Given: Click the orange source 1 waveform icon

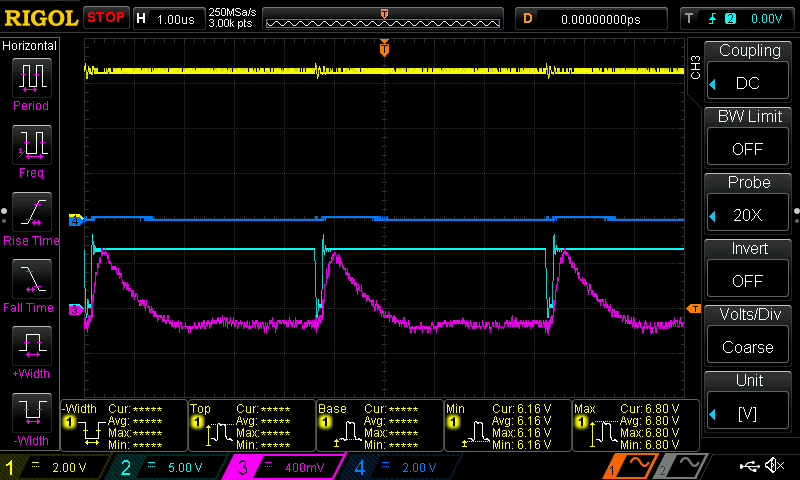Looking at the screenshot, I should [630, 466].
